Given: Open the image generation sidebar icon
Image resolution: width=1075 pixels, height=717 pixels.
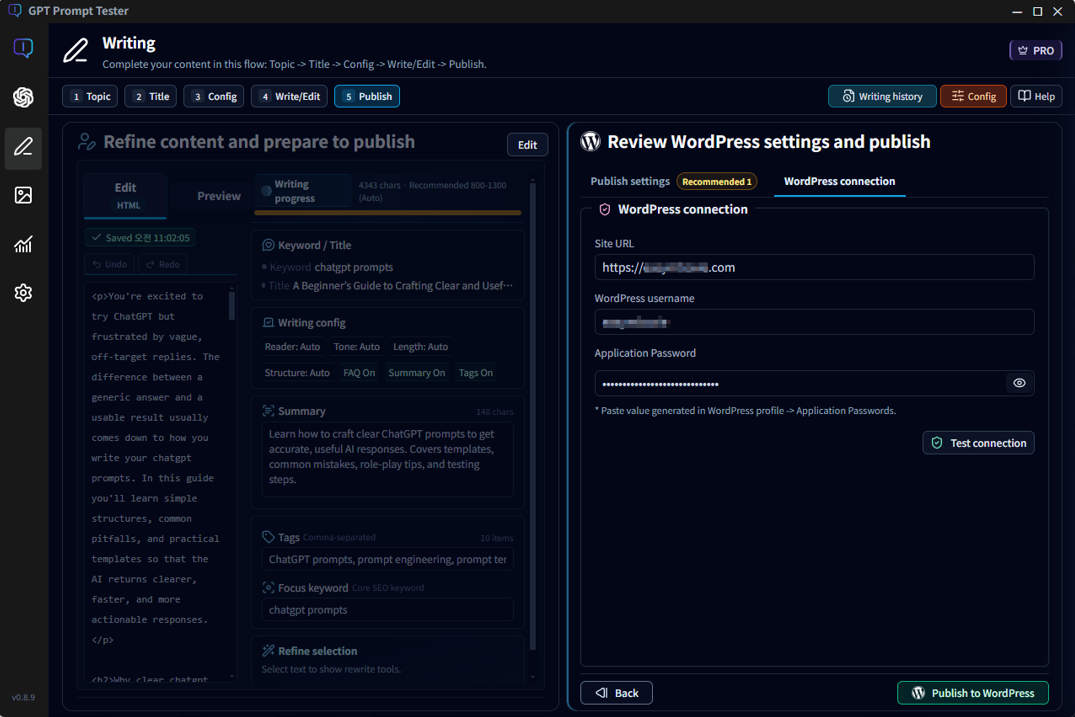Looking at the screenshot, I should click(23, 195).
